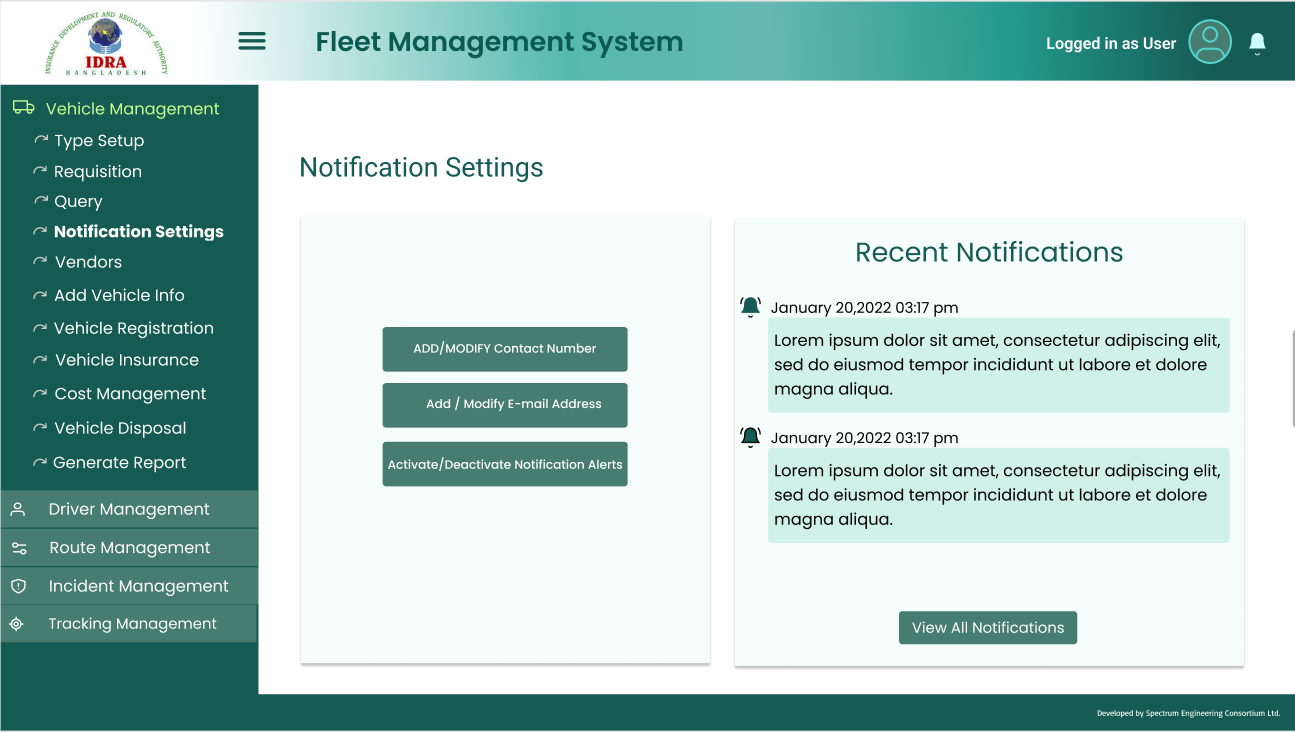The width and height of the screenshot is (1295, 732).
Task: Click the second Lorem ipsum notification message
Action: click(x=998, y=495)
